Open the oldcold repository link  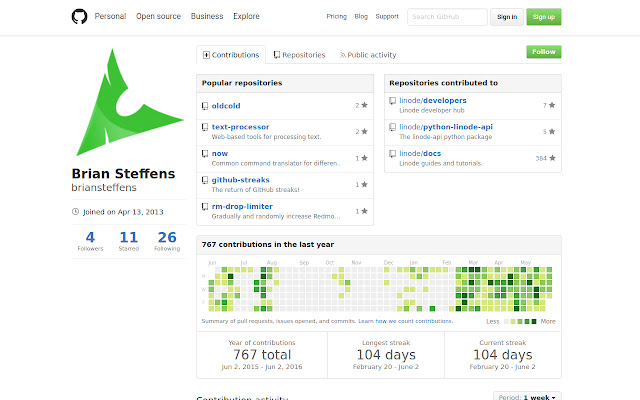coord(226,106)
